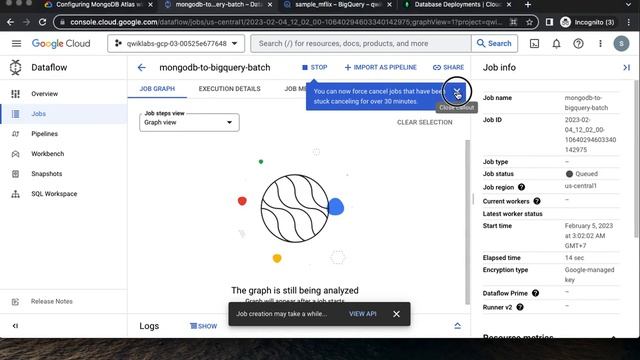Screen dimensions: 640x360
Task: Close the force cancel callout
Action: point(457,91)
